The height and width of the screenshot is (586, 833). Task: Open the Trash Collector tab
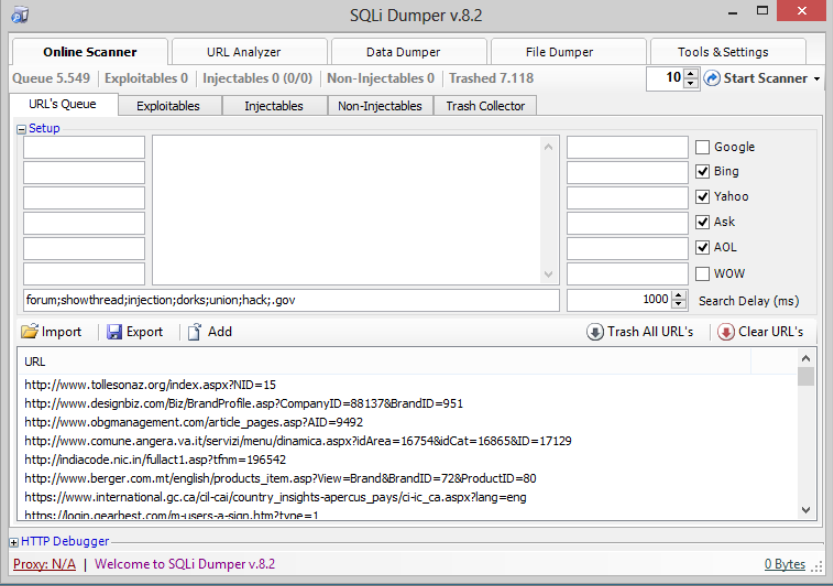(485, 106)
